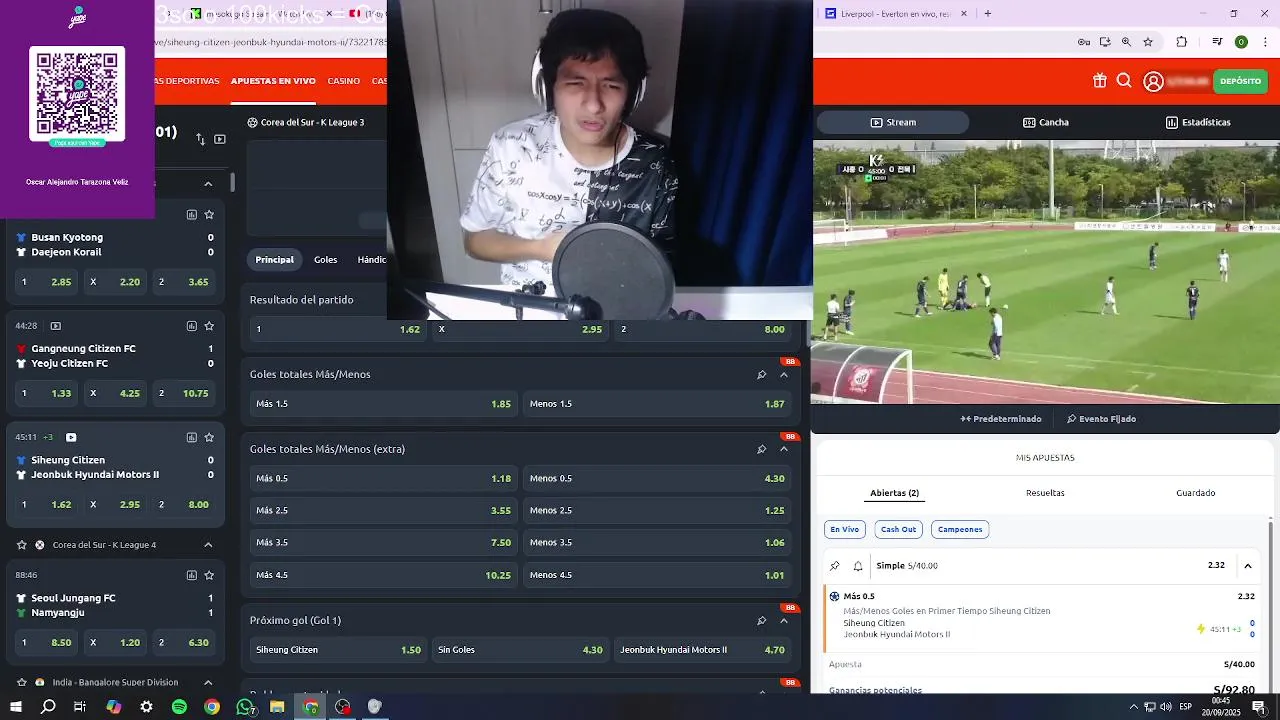Open Chrome extensions puzzle icon
The height and width of the screenshot is (720, 1280).
point(1181,42)
